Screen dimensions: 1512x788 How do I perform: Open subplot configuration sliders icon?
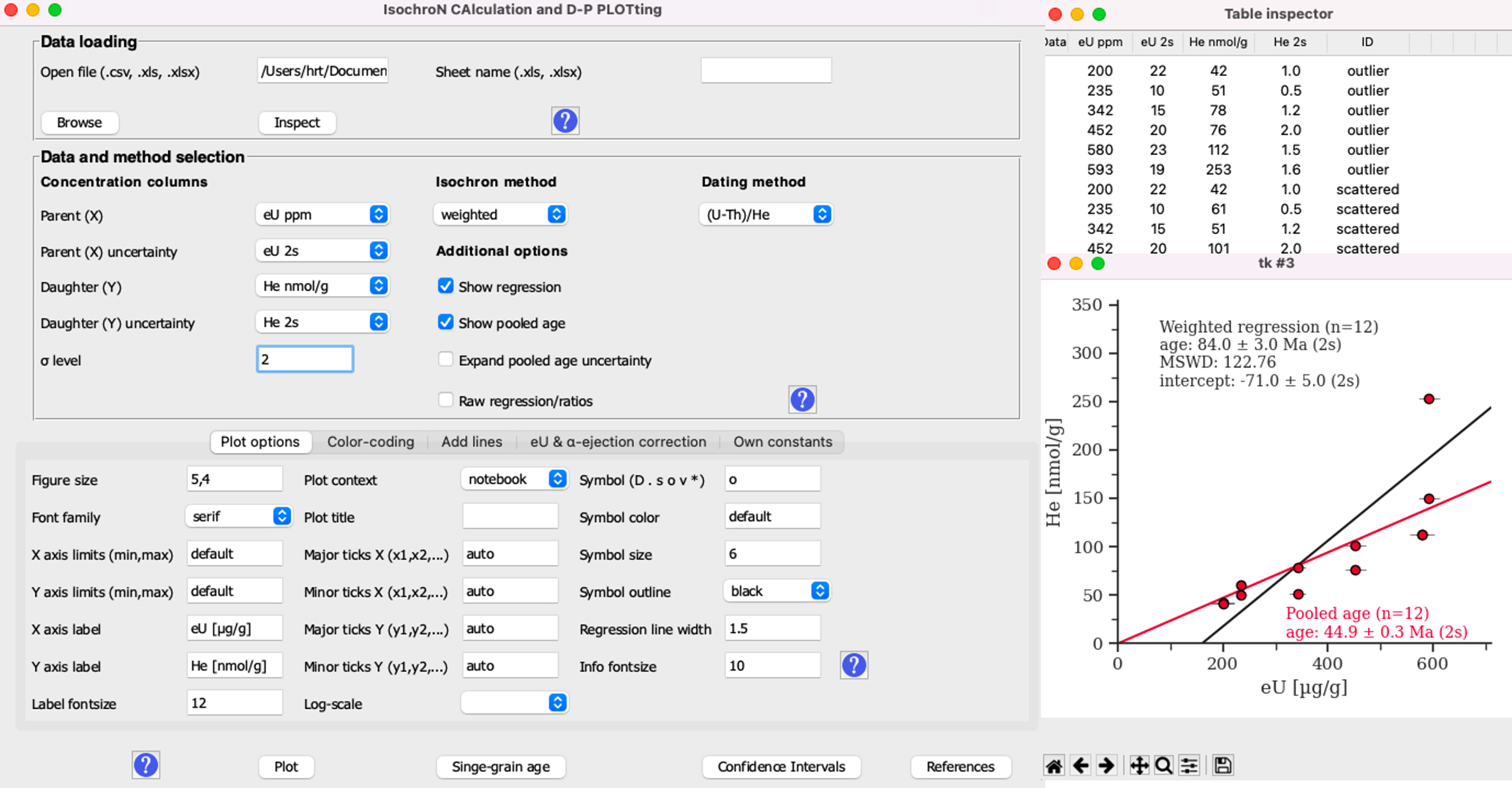pos(1189,765)
